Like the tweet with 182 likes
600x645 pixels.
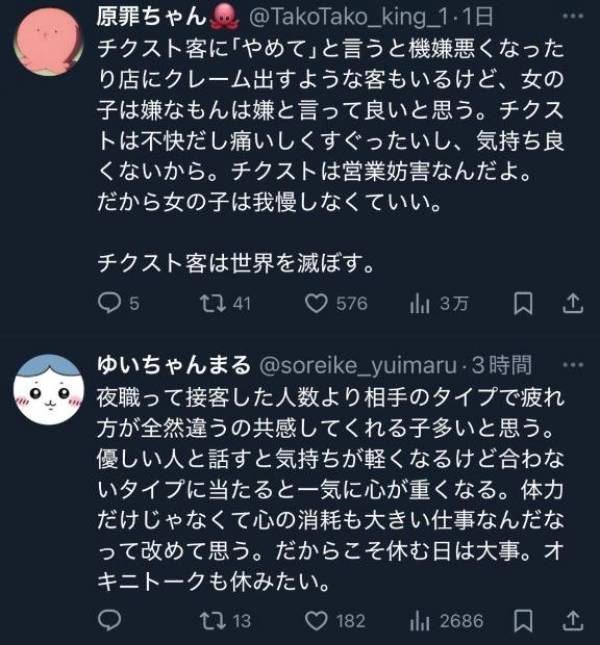[x=317, y=621]
